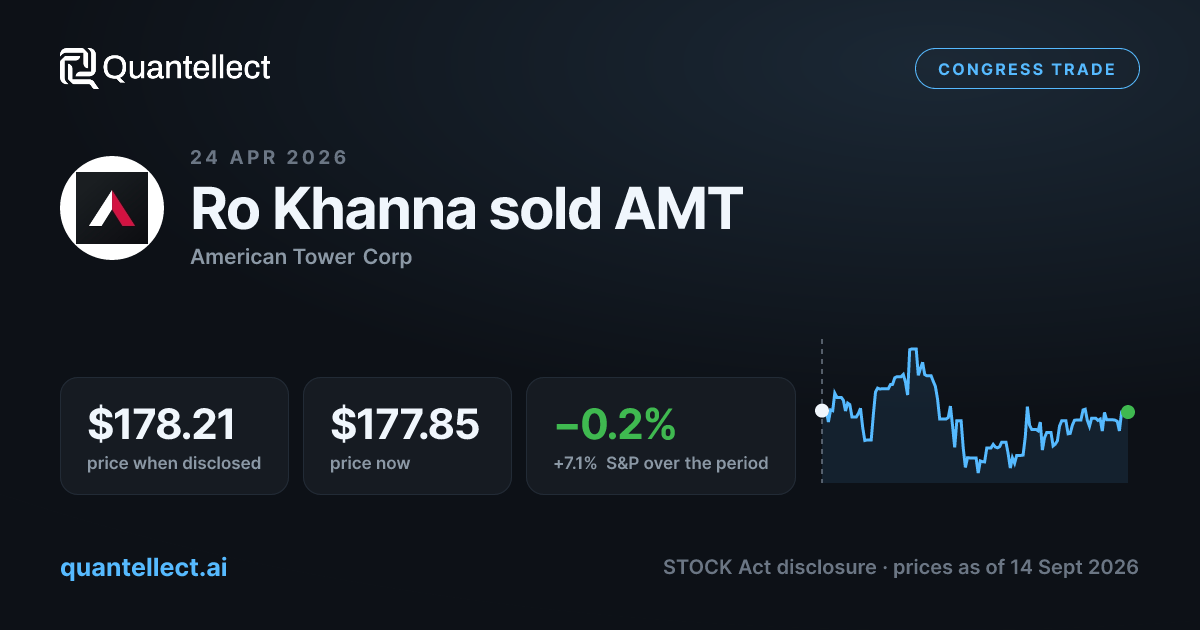Click the 24 APR 2026 date label
The image size is (1200, 630).
[269, 157]
